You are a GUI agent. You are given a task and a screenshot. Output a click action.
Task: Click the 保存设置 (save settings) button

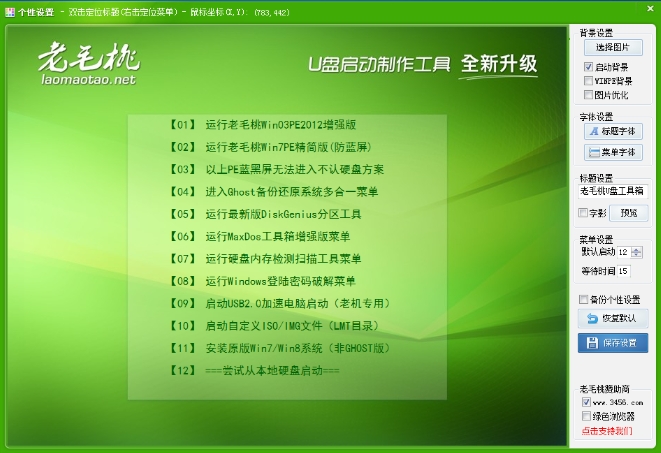click(613, 343)
